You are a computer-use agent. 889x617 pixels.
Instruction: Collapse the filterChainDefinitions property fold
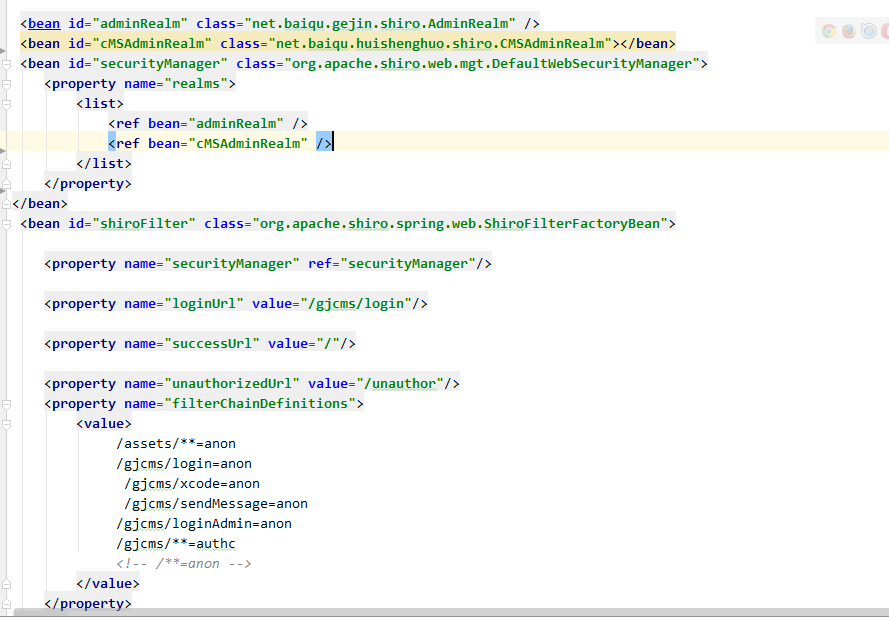[7, 404]
